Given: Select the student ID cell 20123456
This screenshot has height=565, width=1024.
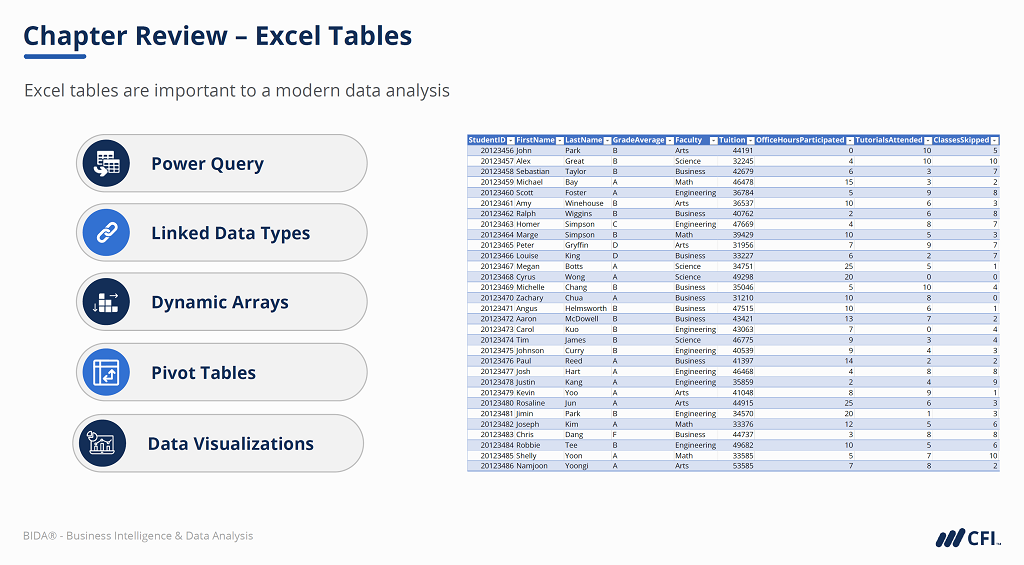Looking at the screenshot, I should 496,150.
